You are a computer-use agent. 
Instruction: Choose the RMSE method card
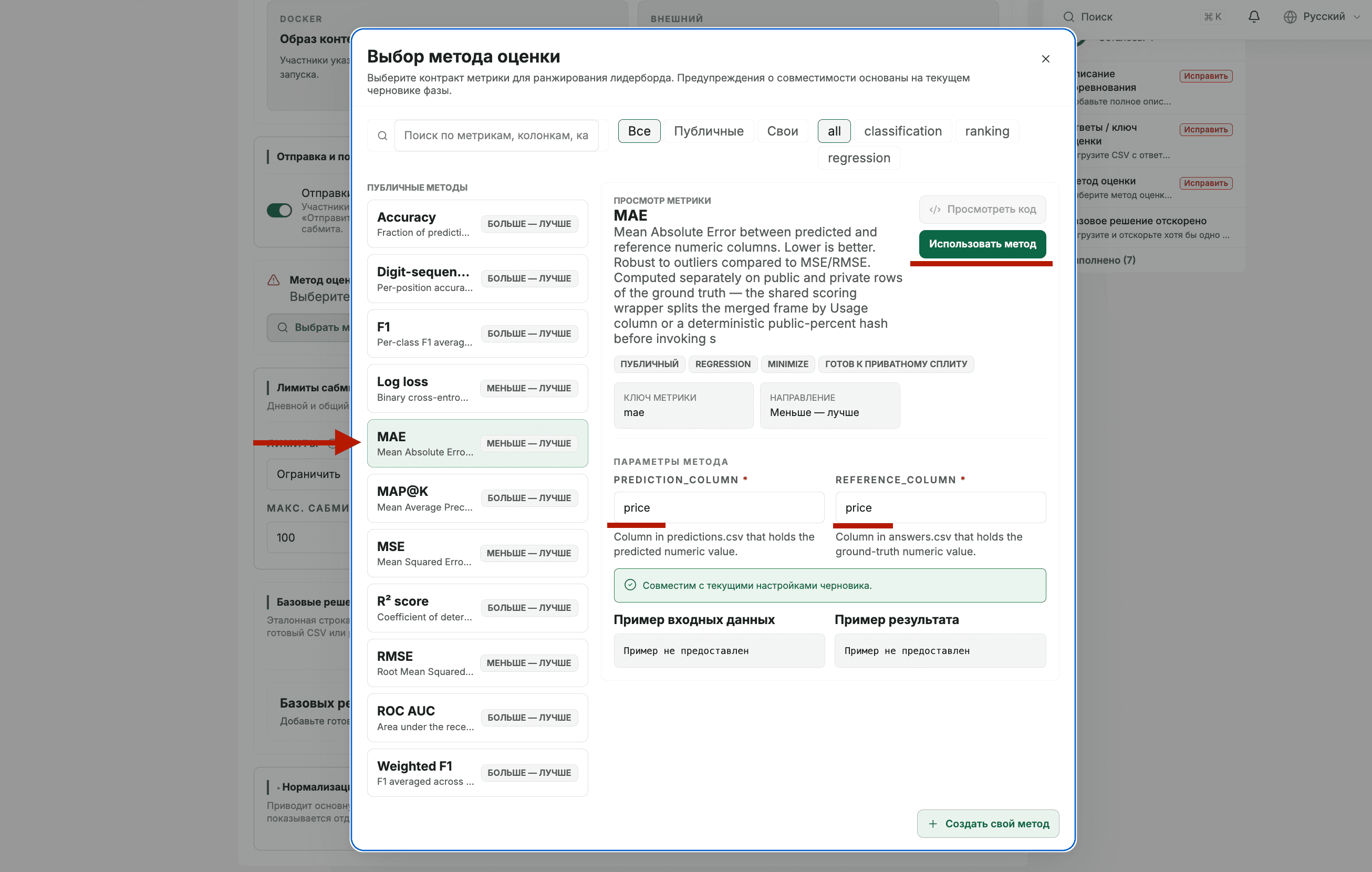(477, 663)
